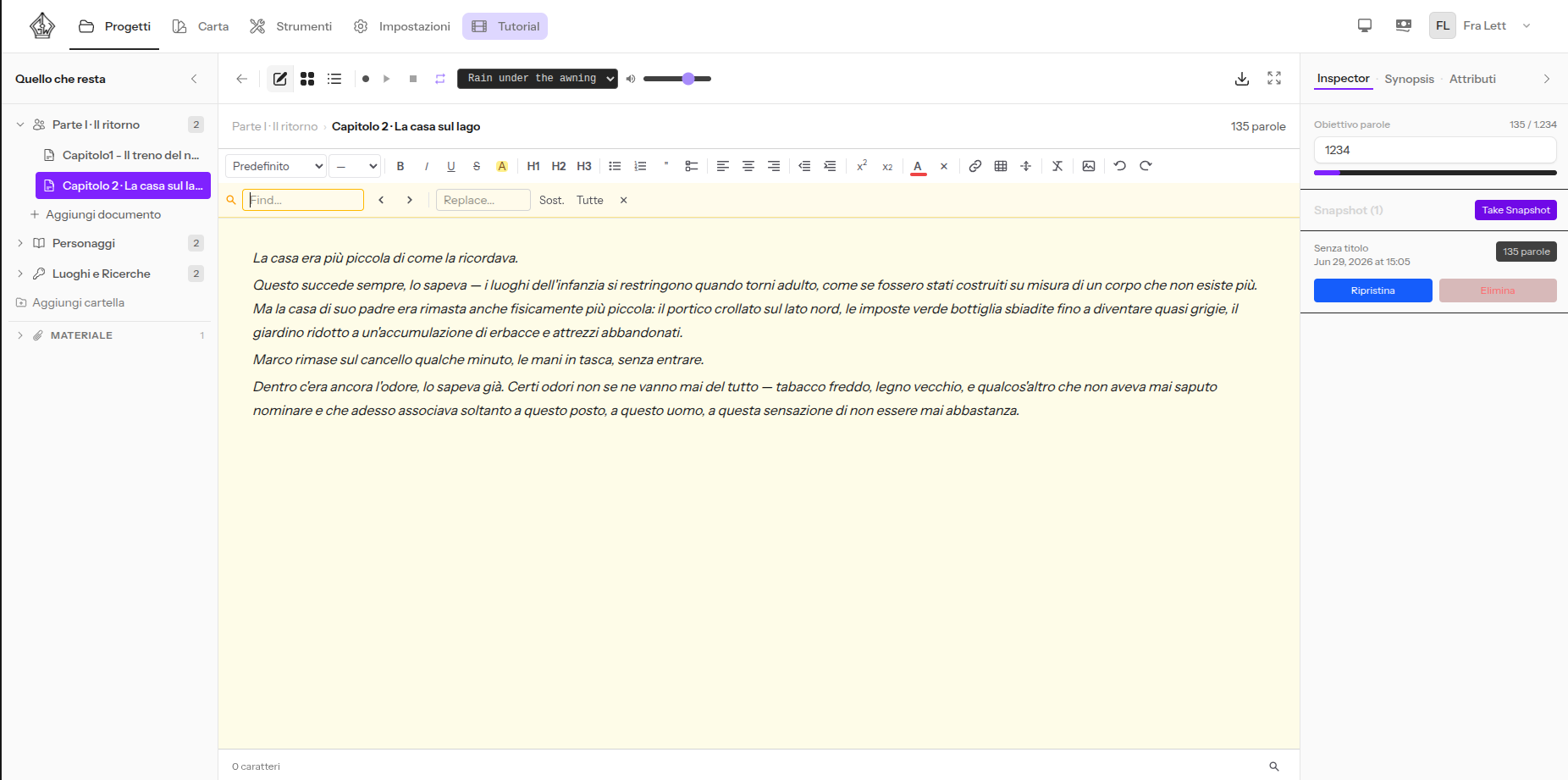The image size is (1568, 780).
Task: Switch to the Synopsis tab
Action: click(1409, 79)
